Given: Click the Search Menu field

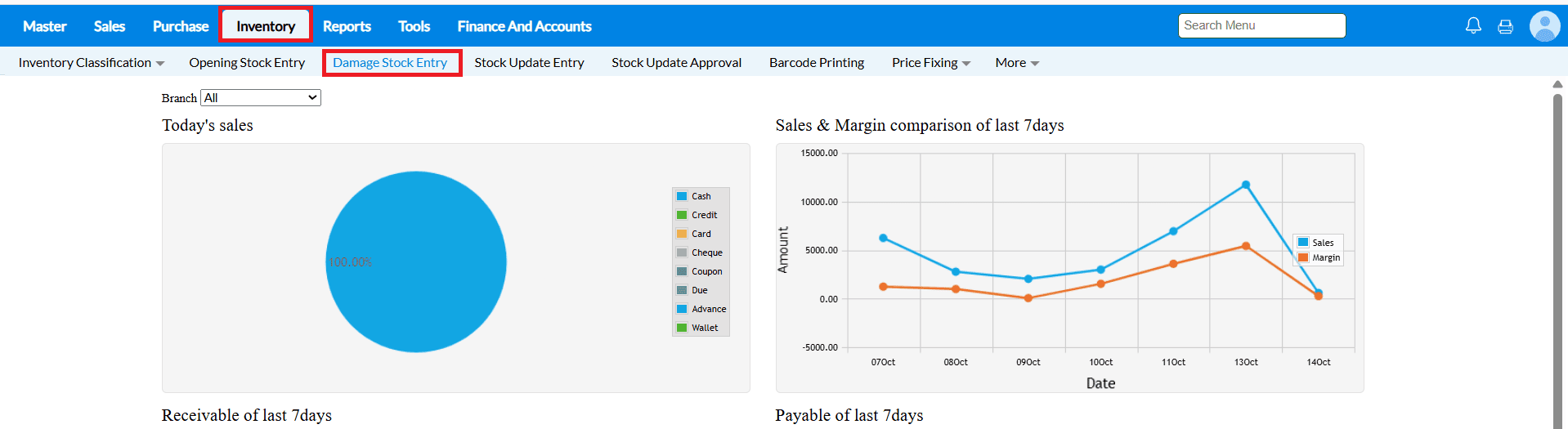Looking at the screenshot, I should click(x=1261, y=25).
